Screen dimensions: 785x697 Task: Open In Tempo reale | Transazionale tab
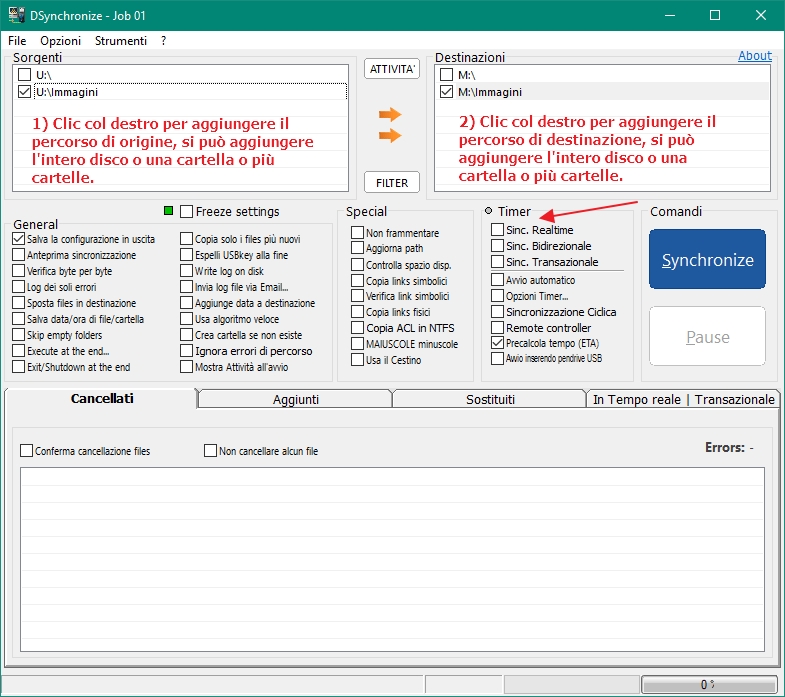[683, 399]
